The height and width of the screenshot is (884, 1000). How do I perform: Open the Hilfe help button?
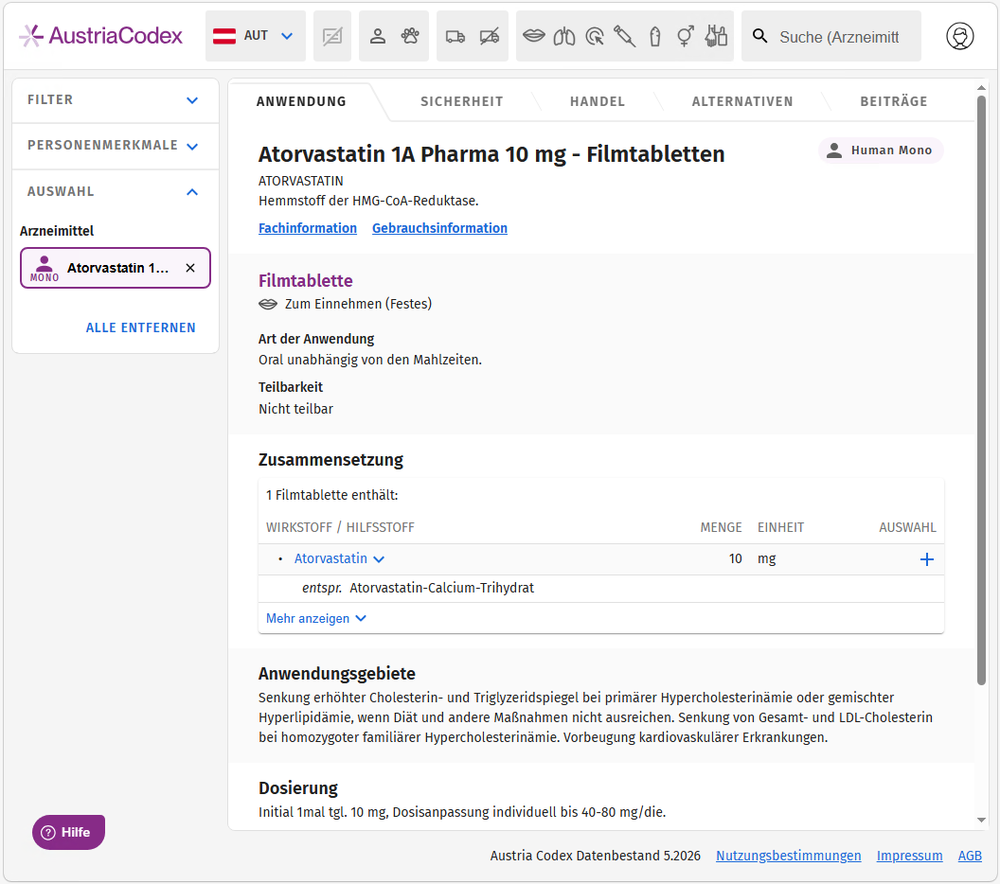pyautogui.click(x=68, y=832)
